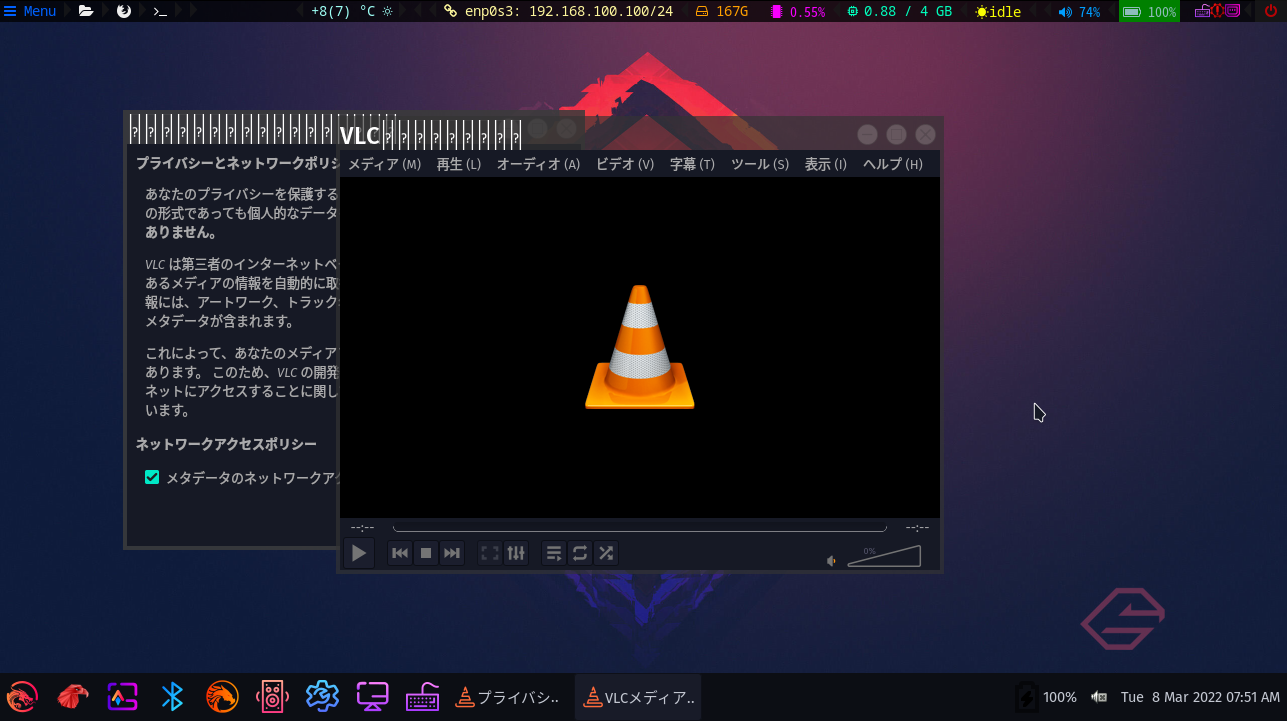Click the ネットワークアクセスポリシー heading

coord(226,443)
